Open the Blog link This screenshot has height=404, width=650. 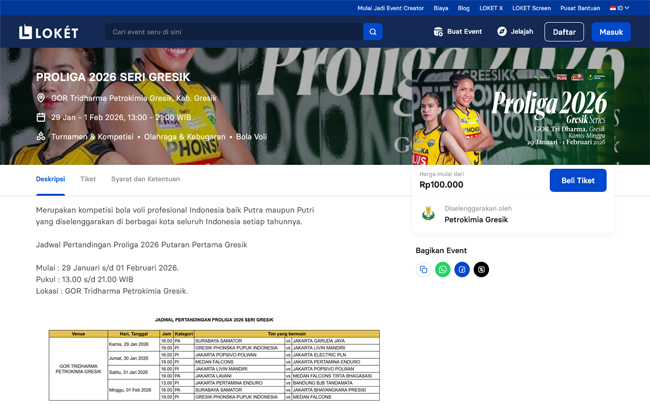(463, 8)
